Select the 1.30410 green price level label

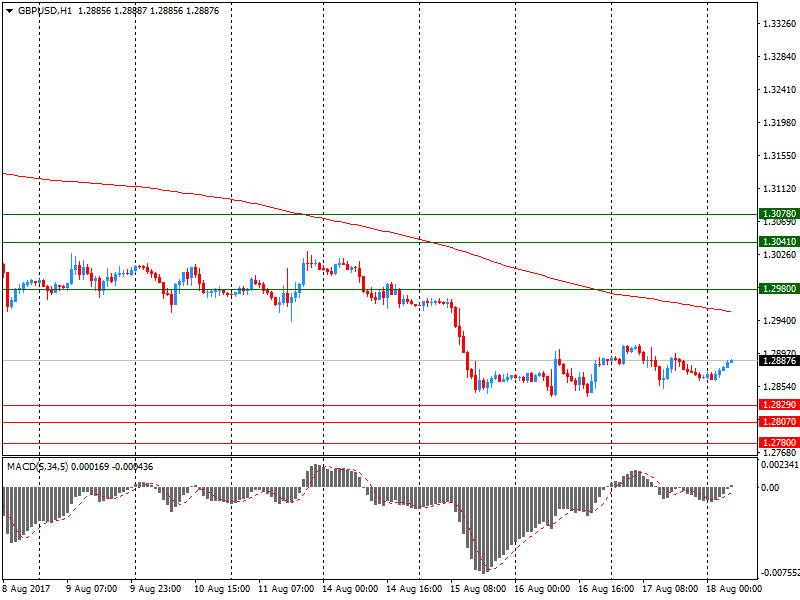(x=779, y=242)
